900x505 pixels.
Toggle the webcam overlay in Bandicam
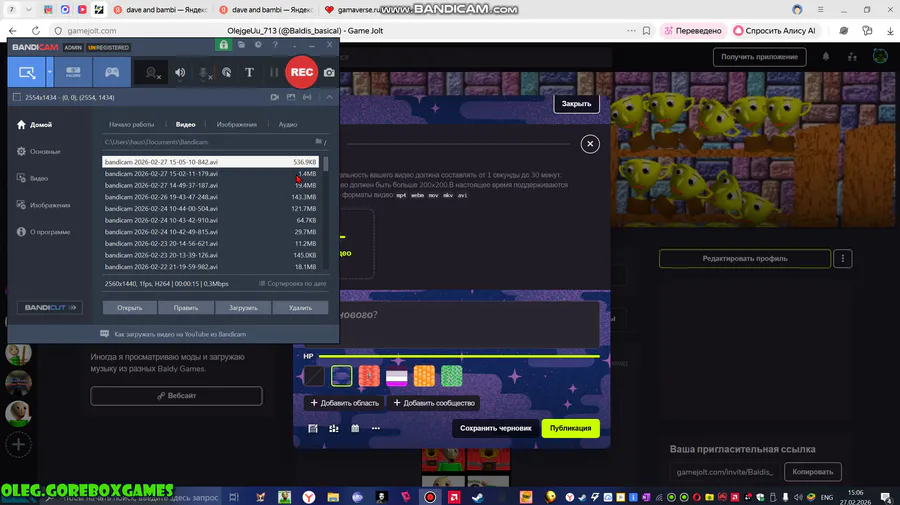[x=152, y=73]
